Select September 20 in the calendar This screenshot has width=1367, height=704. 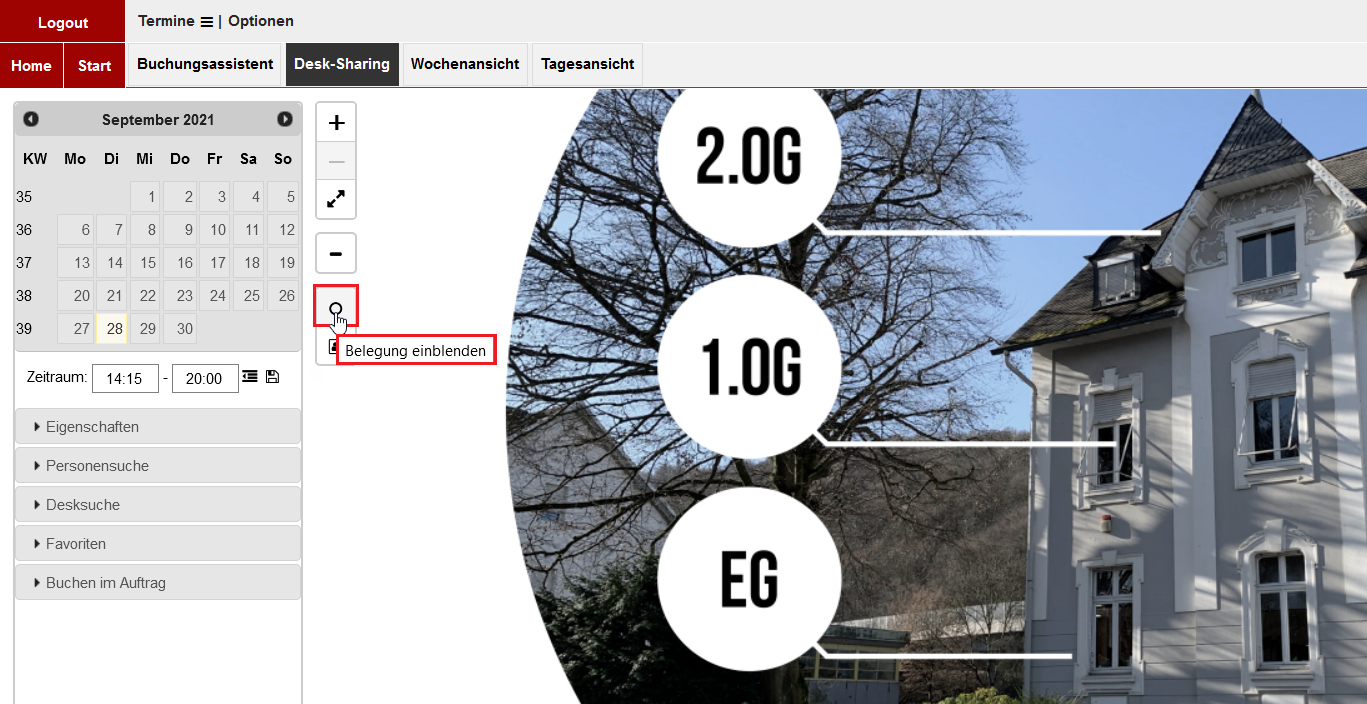coord(76,296)
